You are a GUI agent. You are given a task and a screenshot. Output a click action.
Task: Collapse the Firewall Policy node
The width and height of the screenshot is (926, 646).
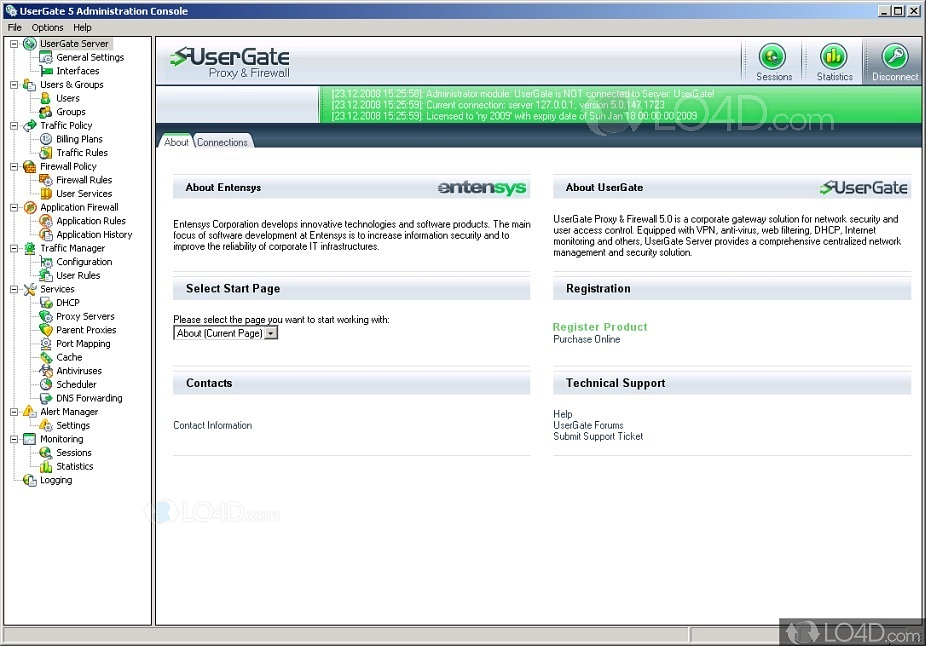[14, 167]
